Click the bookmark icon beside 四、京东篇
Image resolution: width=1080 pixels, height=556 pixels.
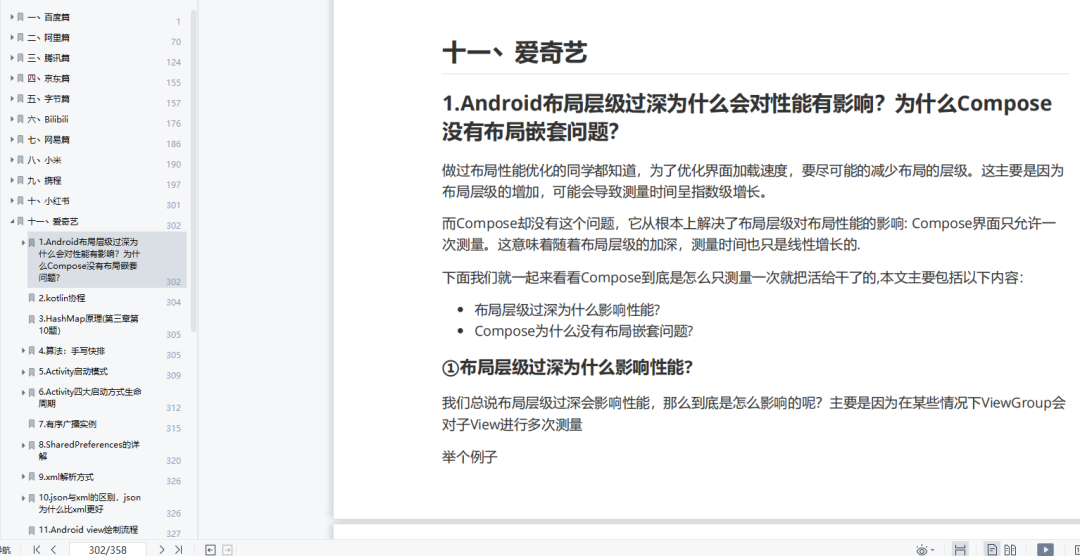tap(21, 78)
